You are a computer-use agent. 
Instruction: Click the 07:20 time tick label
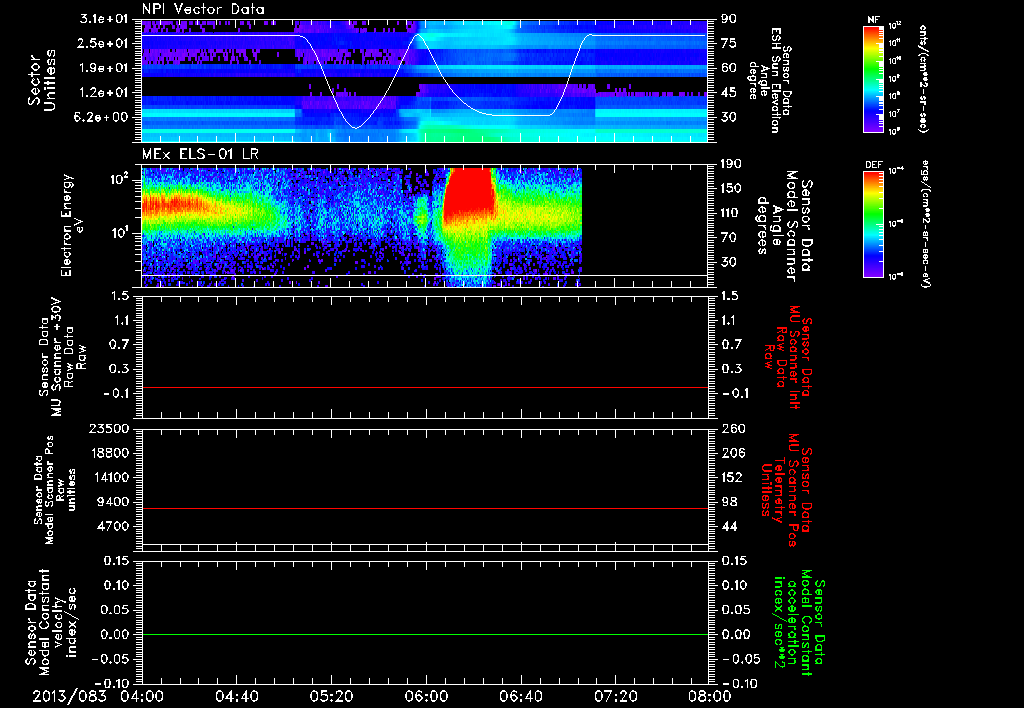pyautogui.click(x=615, y=696)
